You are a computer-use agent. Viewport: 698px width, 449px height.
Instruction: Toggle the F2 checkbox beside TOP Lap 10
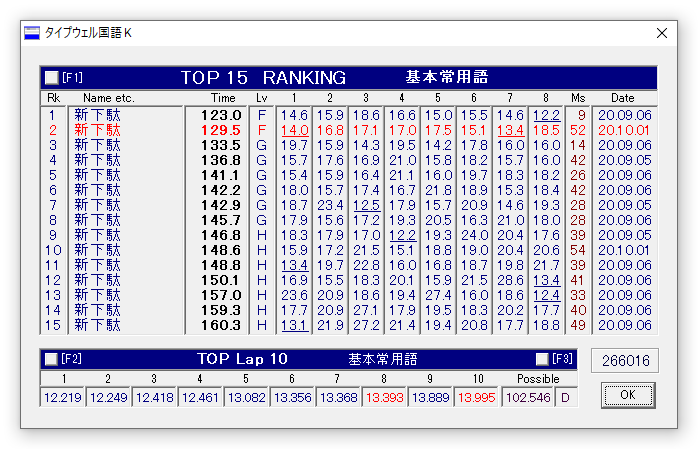[51, 359]
